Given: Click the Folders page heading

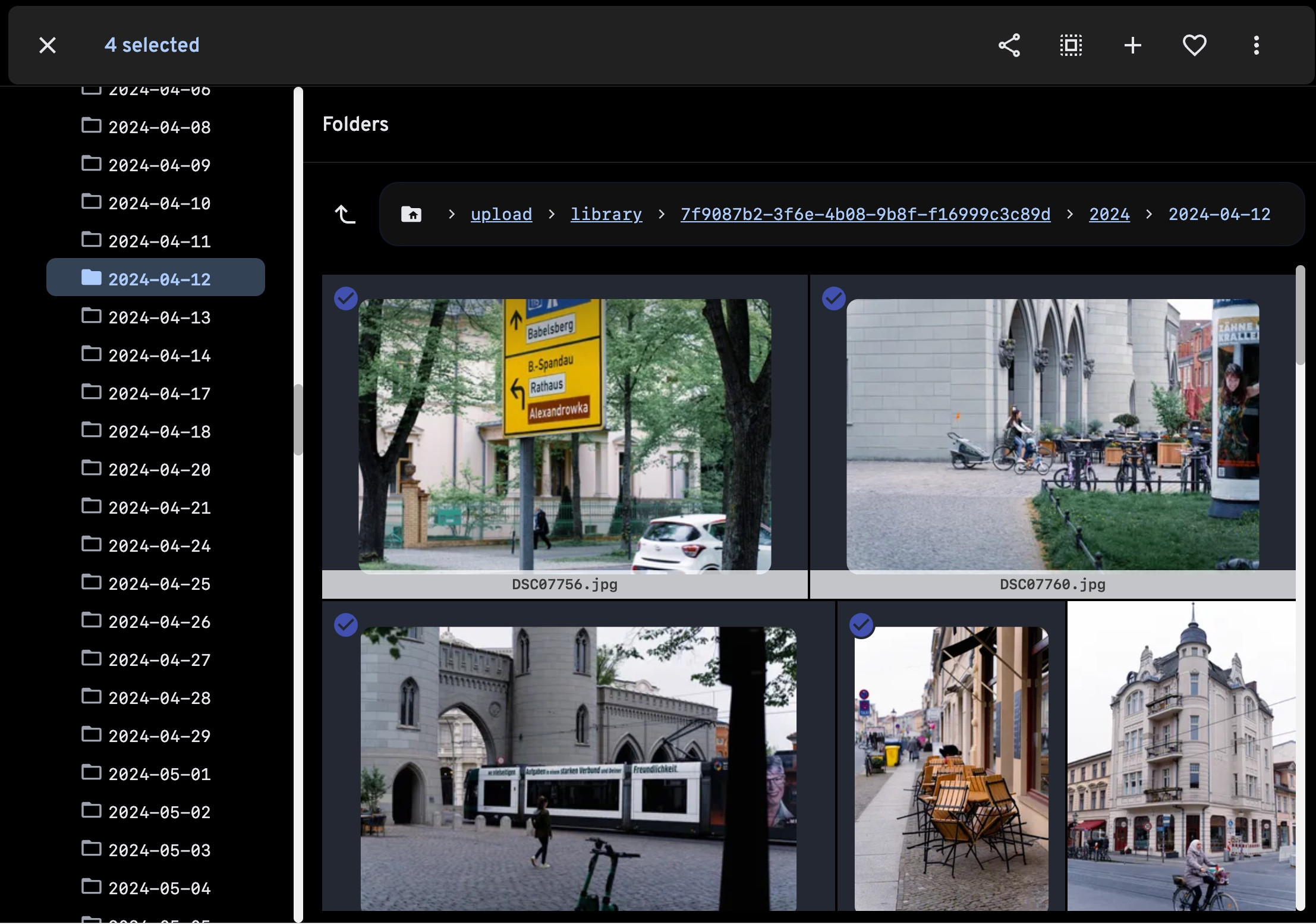Looking at the screenshot, I should click(355, 124).
